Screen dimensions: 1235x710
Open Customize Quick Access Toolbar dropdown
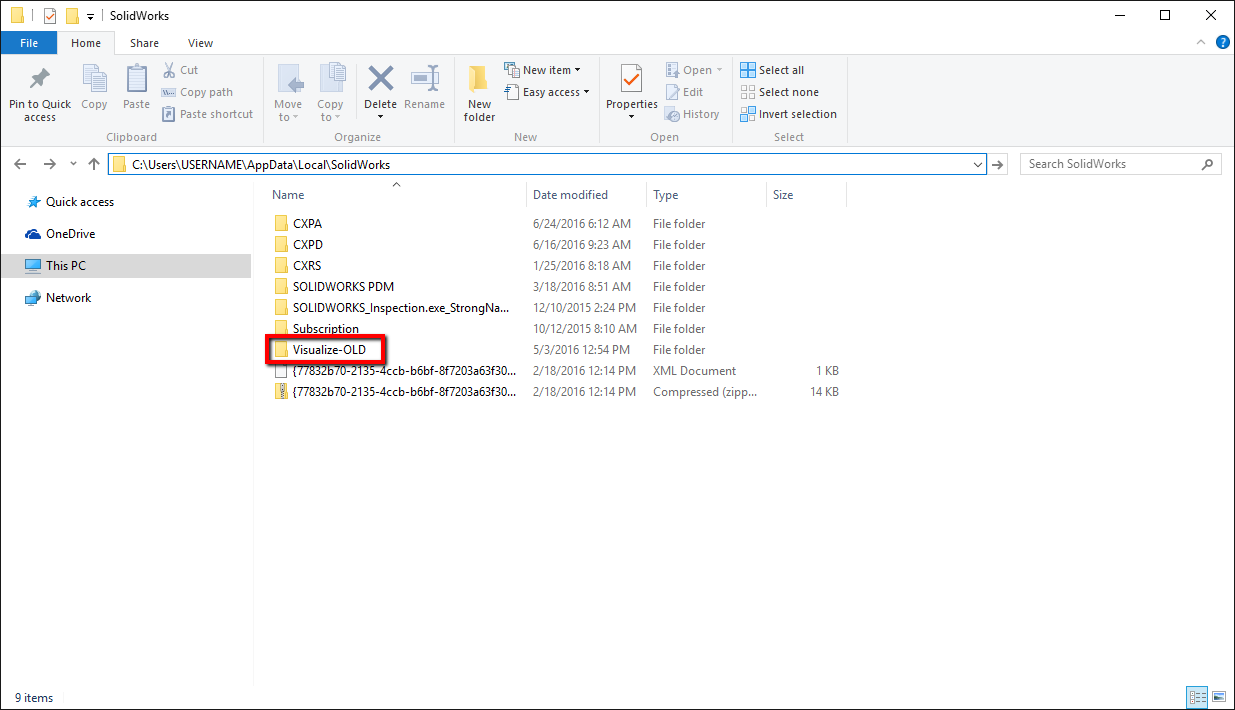[90, 16]
